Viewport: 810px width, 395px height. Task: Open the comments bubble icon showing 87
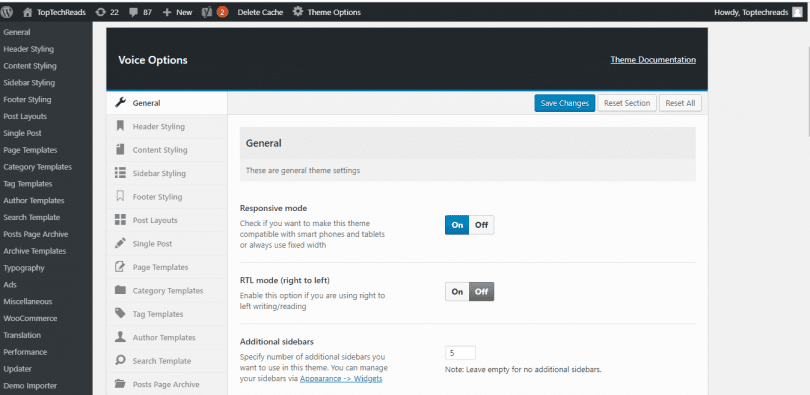(133, 12)
